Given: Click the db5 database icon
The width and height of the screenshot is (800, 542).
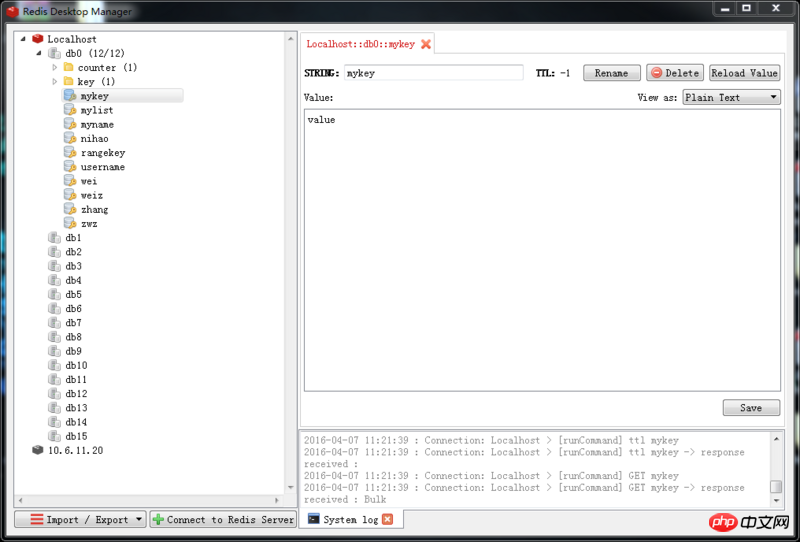Looking at the screenshot, I should [54, 294].
